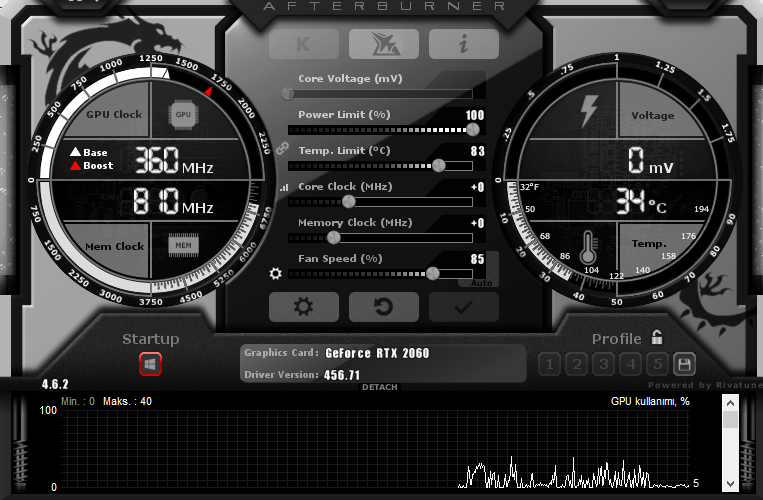Click the graph scrollbar up arrow
763x500 pixels.
[730, 403]
